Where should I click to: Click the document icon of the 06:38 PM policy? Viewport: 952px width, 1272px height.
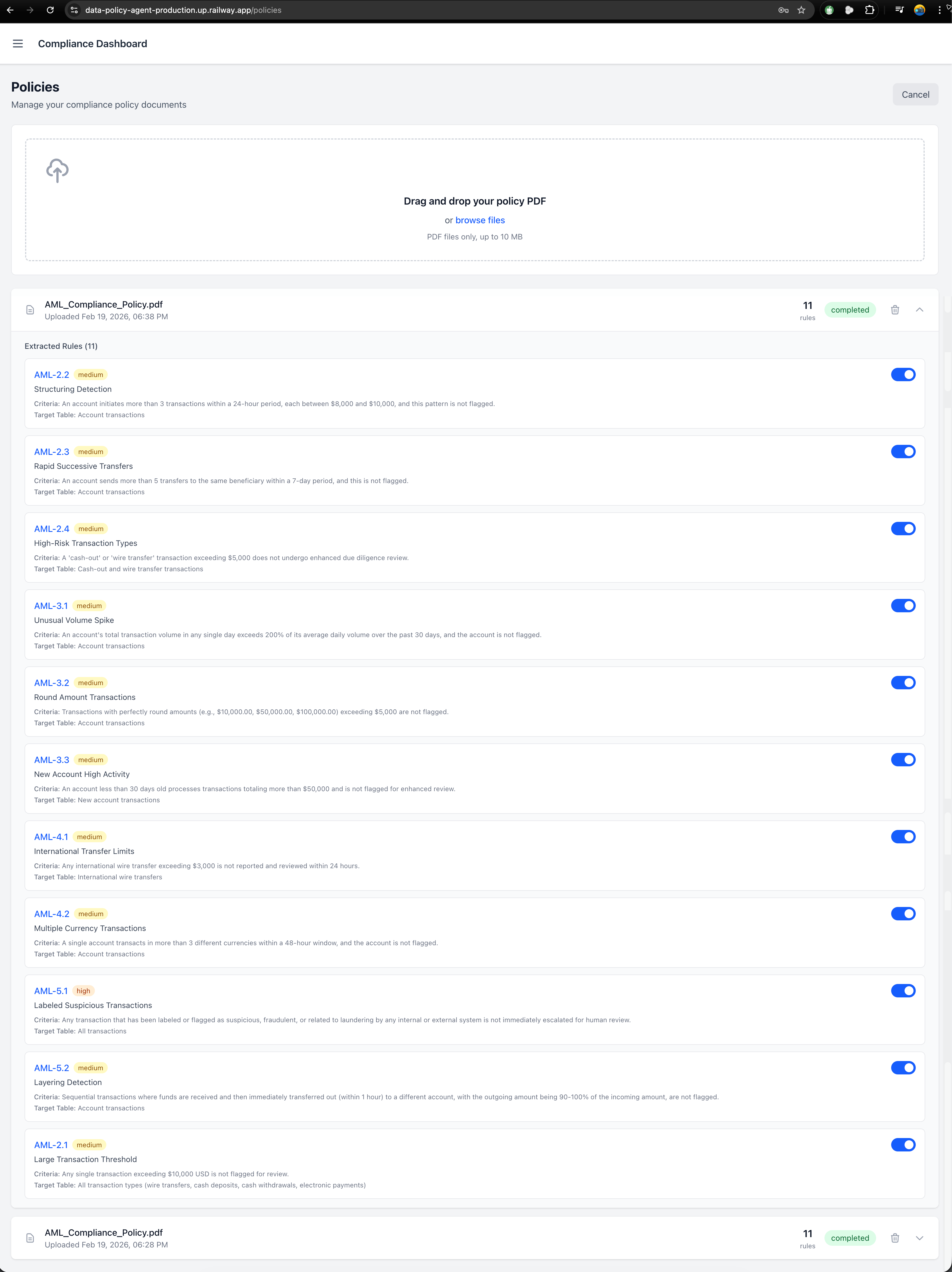(x=30, y=310)
